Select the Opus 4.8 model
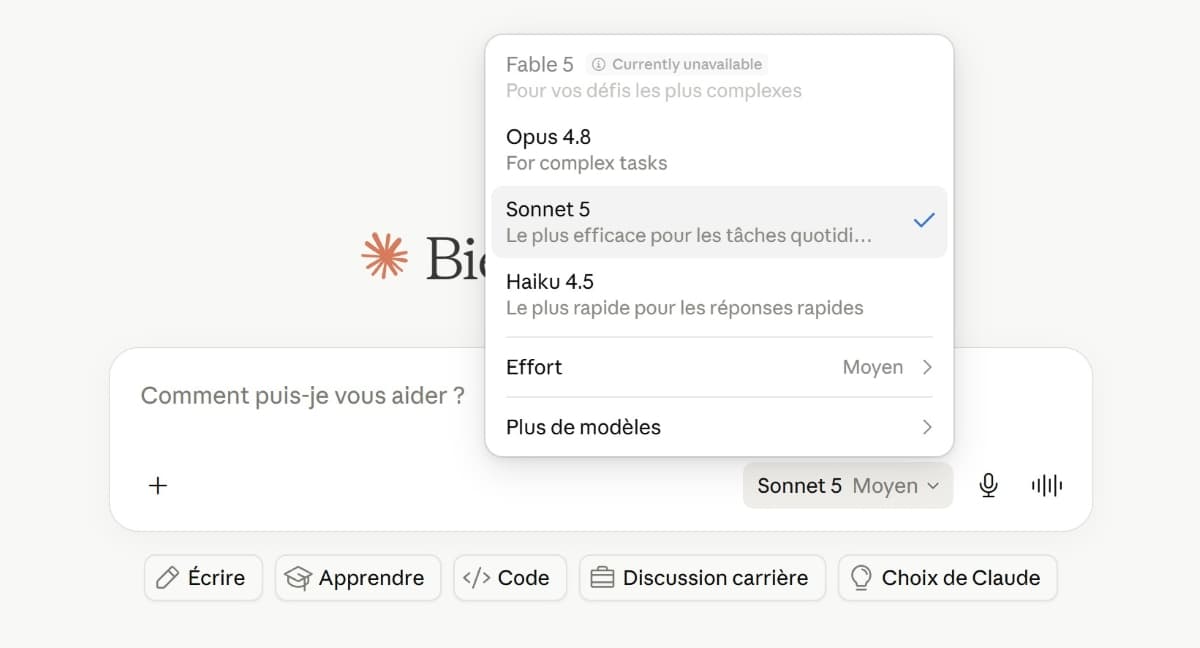 (719, 149)
